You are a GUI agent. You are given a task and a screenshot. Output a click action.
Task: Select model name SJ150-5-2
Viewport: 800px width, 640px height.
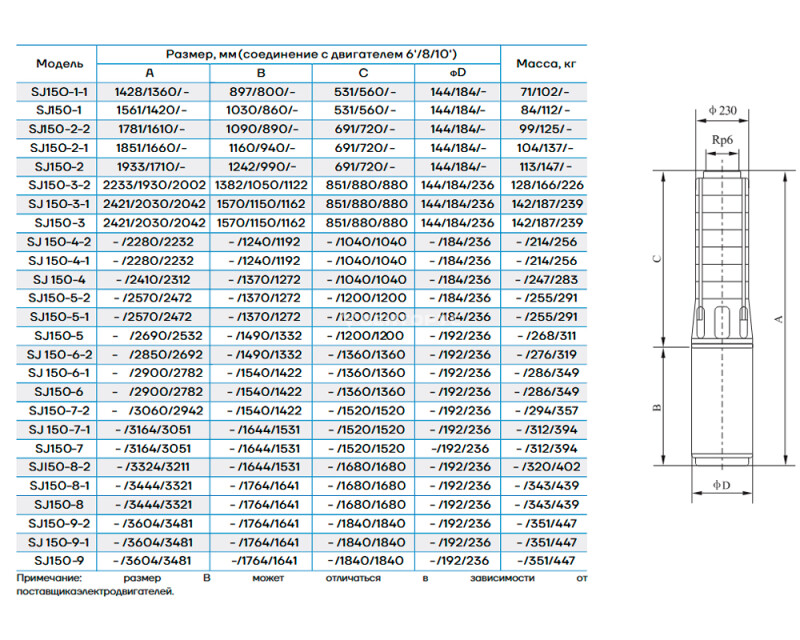click(59, 298)
